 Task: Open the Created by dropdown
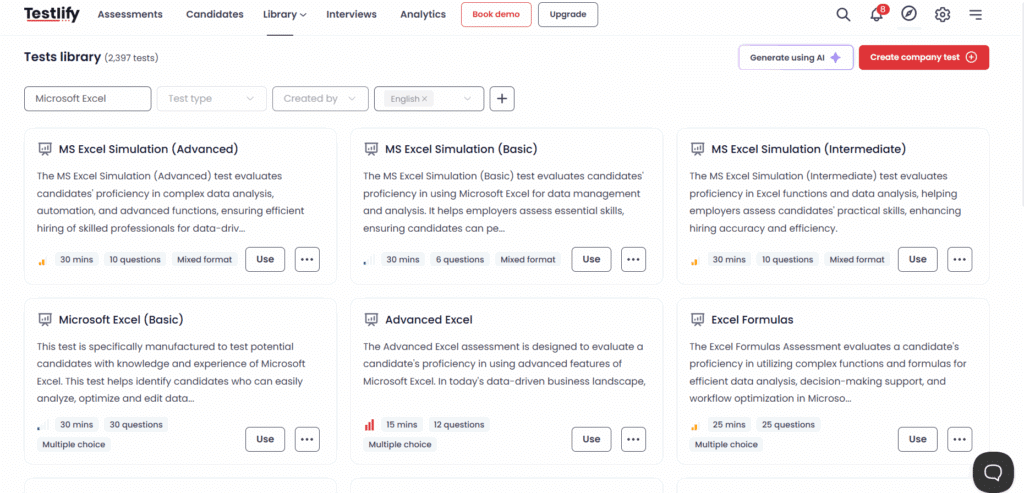(x=321, y=99)
